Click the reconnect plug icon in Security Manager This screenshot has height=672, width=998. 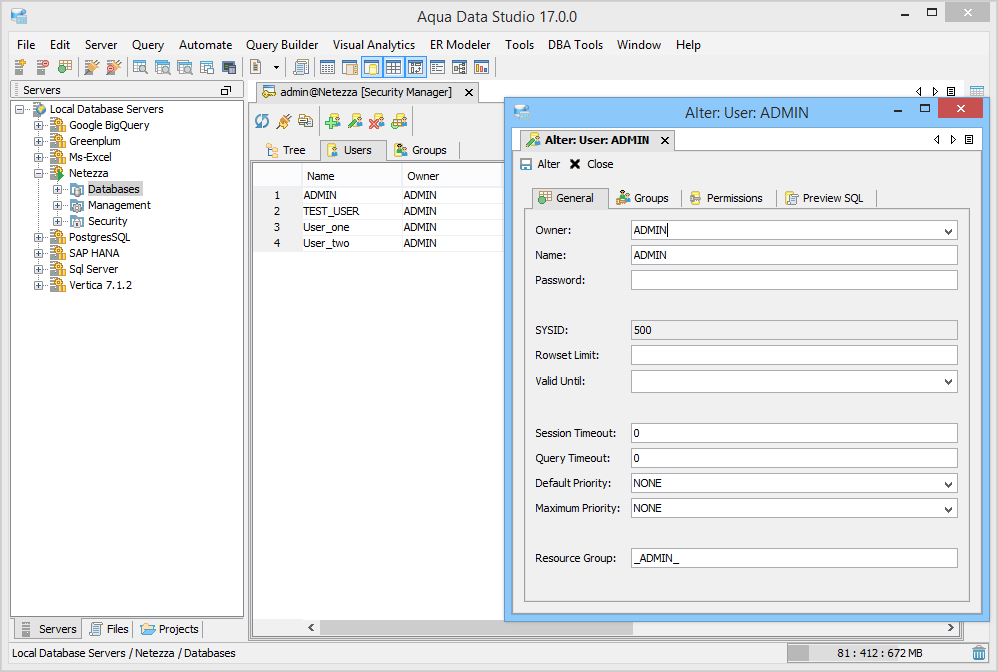(x=284, y=121)
